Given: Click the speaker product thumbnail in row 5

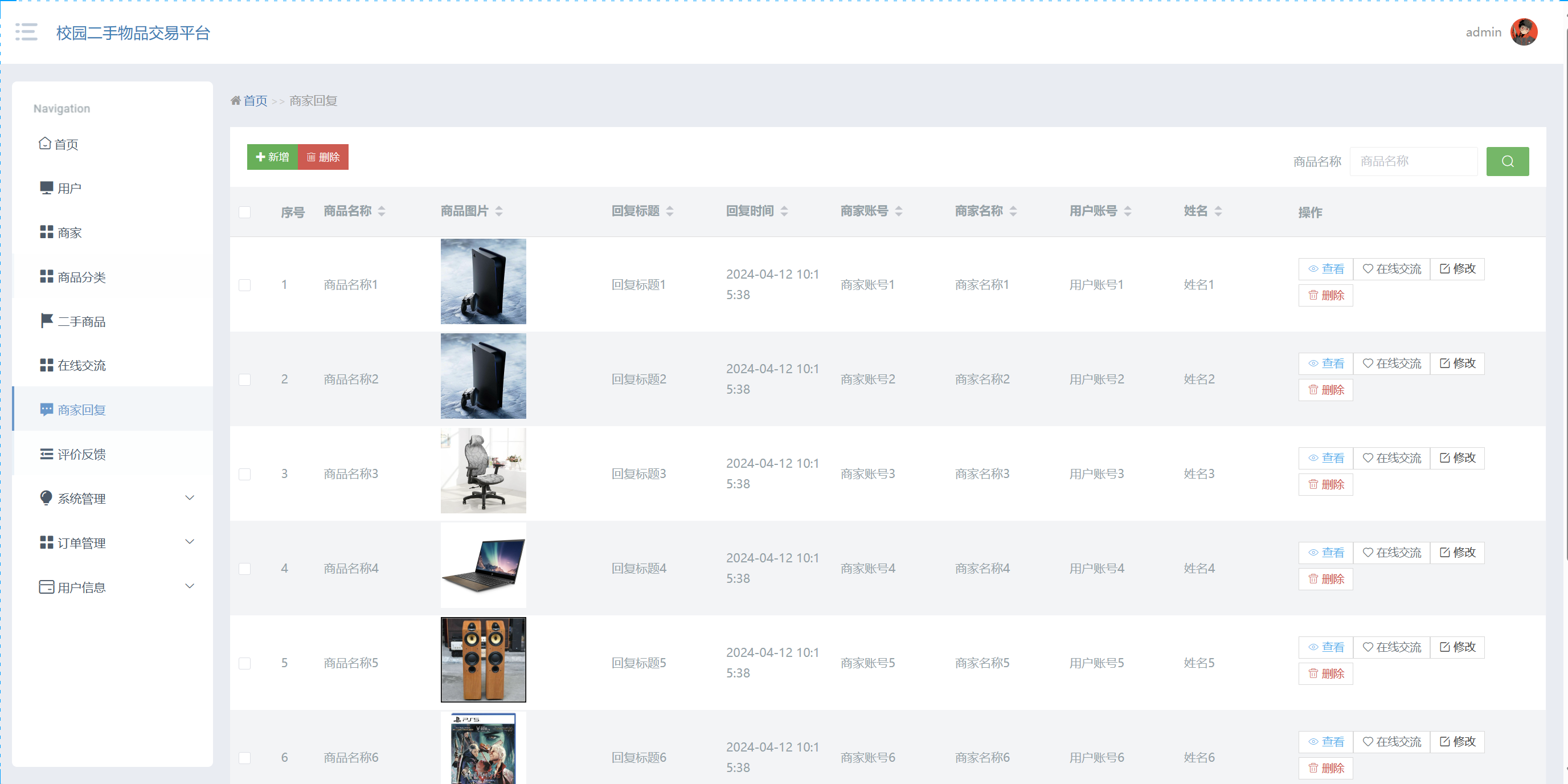Looking at the screenshot, I should tap(484, 660).
